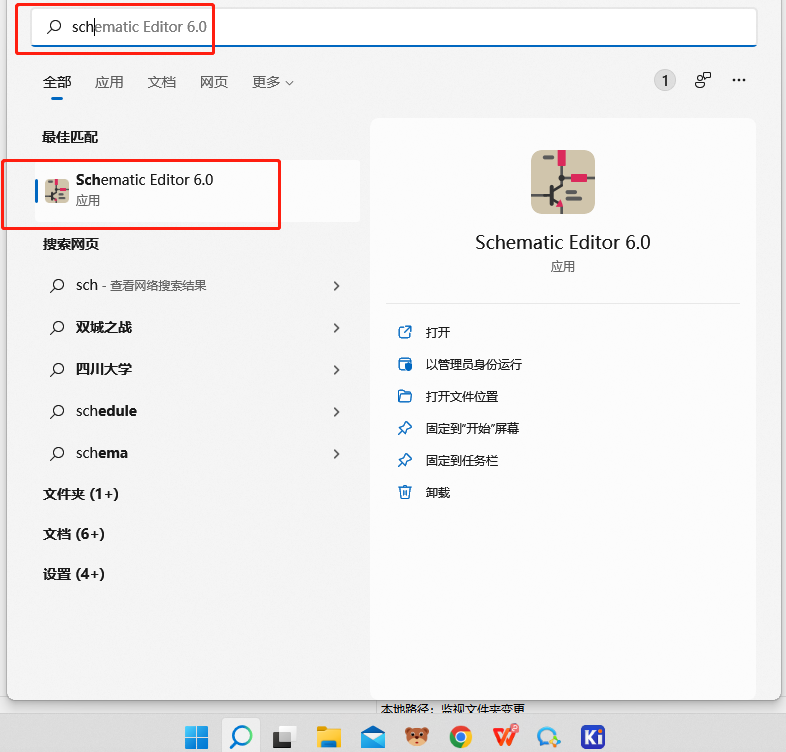
Task: Switch to the 文档 tab
Action: coord(161,82)
